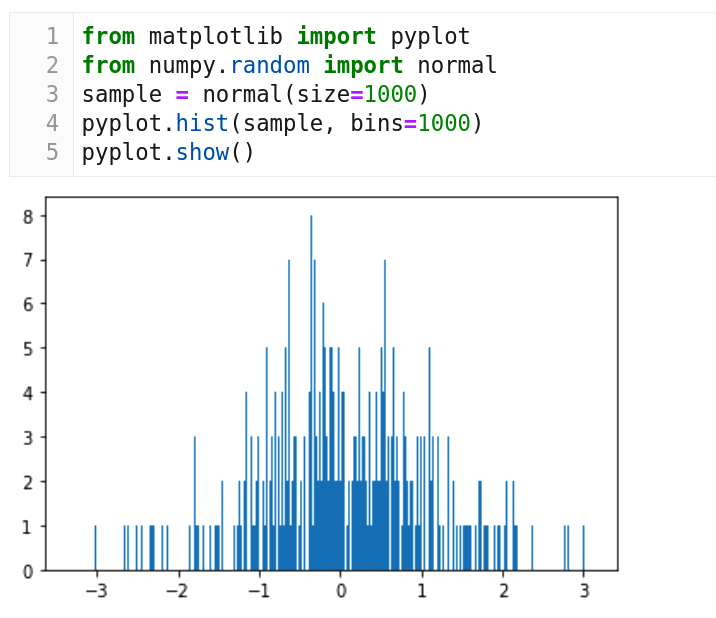Click line number 5 in the code gutter
The width and height of the screenshot is (716, 618).
pos(52,153)
